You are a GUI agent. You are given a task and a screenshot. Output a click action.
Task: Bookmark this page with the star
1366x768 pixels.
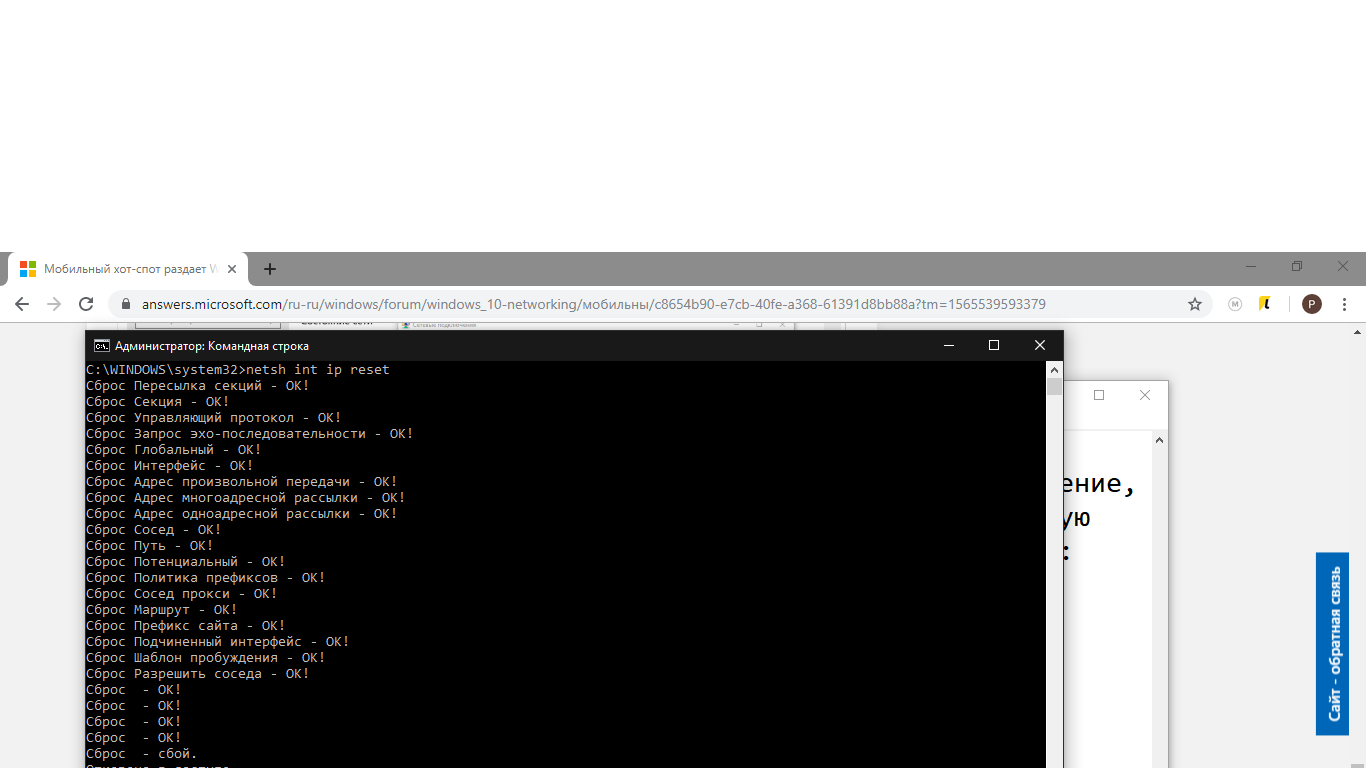(x=1194, y=304)
